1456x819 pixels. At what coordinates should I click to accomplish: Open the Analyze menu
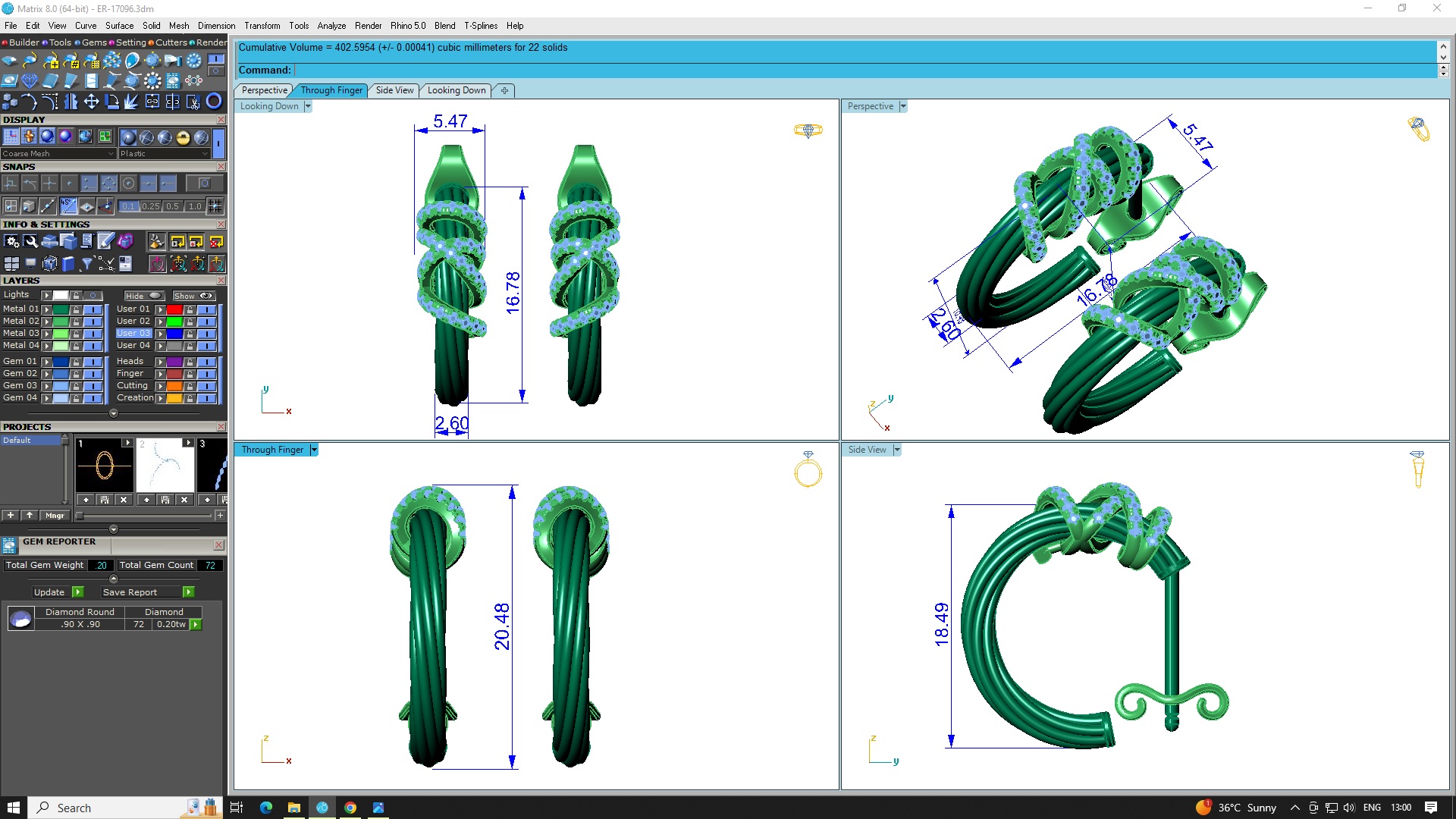(331, 26)
